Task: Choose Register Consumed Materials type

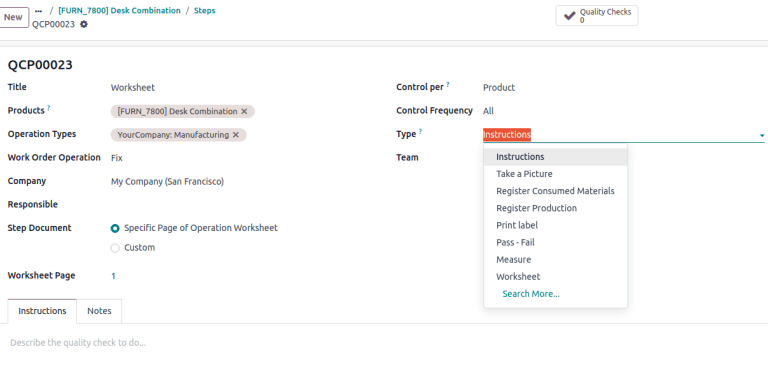Action: point(555,191)
